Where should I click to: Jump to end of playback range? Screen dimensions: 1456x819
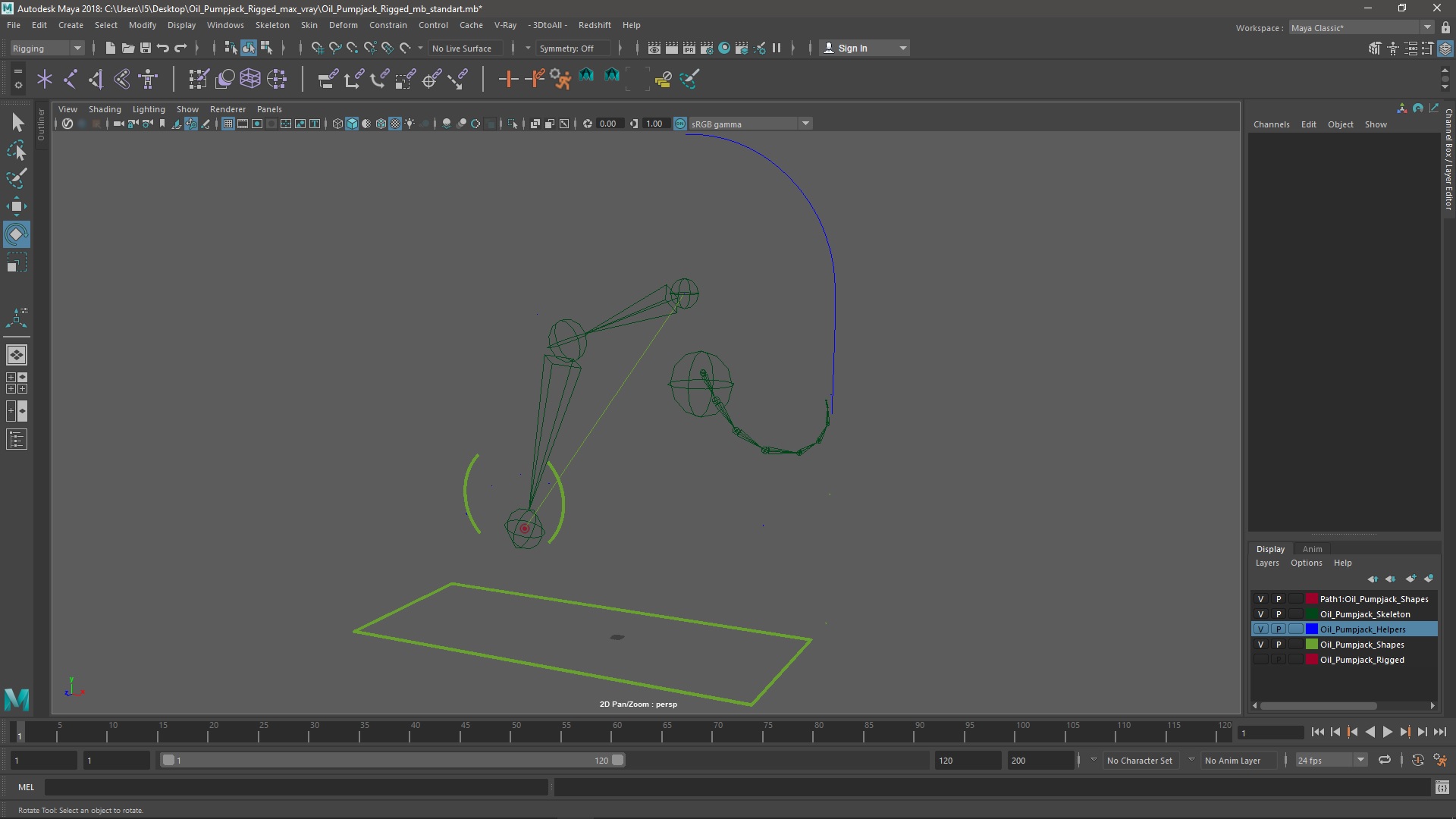[1439, 732]
